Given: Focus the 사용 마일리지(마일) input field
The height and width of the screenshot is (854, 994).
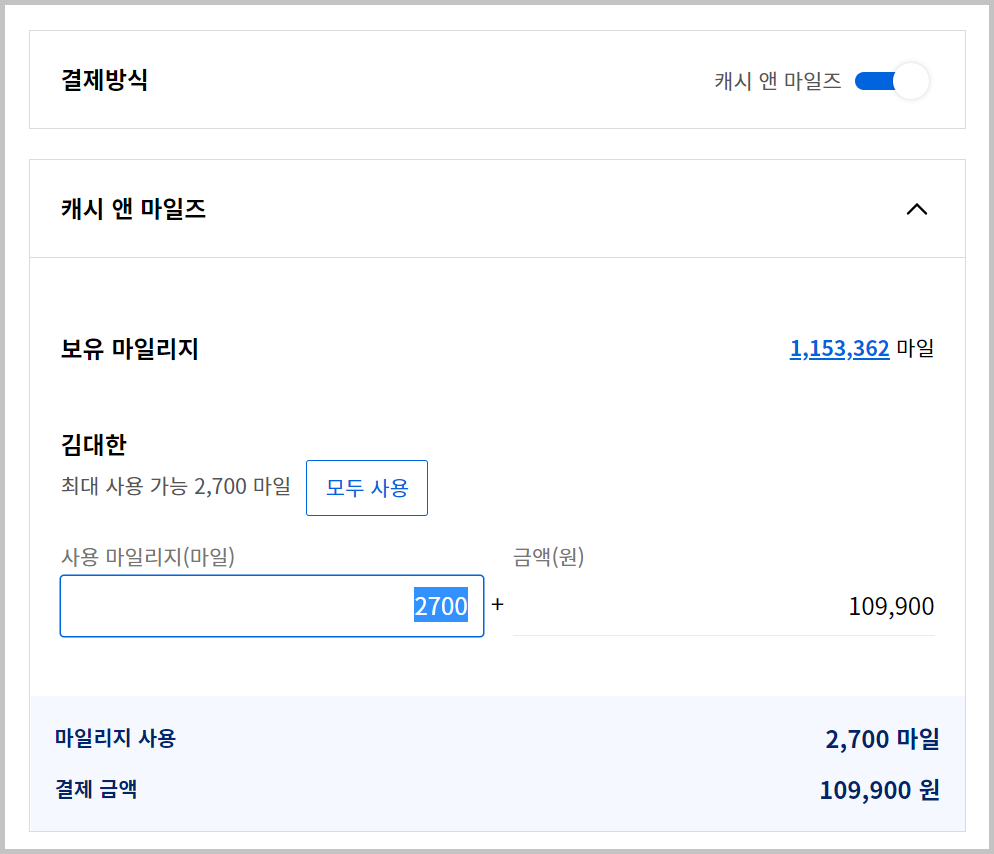Looking at the screenshot, I should pyautogui.click(x=272, y=606).
